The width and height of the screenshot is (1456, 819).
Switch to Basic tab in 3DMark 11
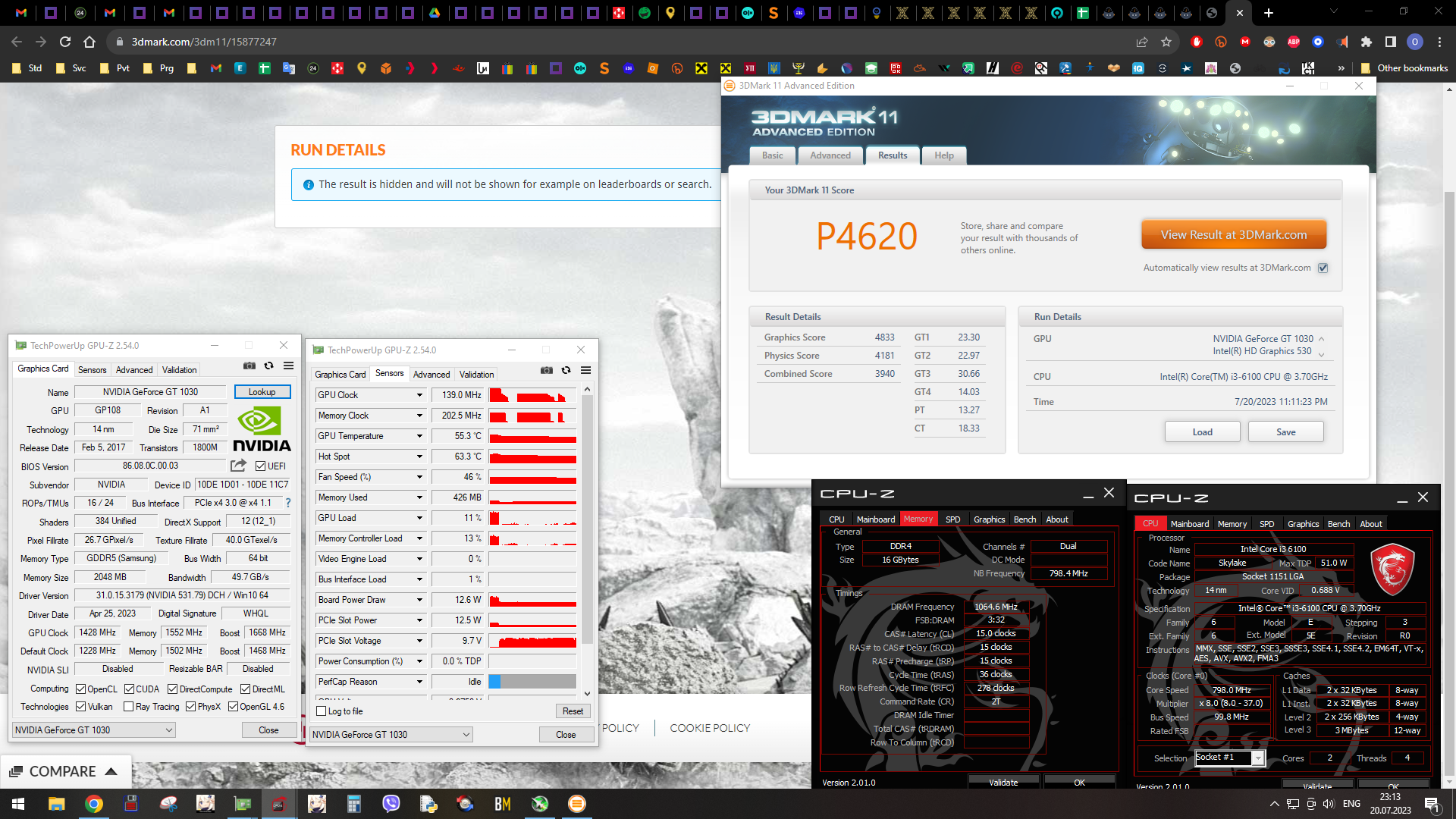tap(773, 155)
